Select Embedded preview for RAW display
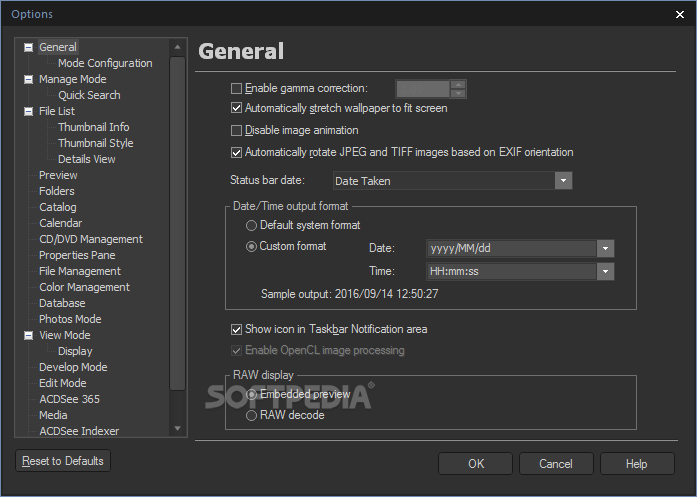 [x=251, y=394]
